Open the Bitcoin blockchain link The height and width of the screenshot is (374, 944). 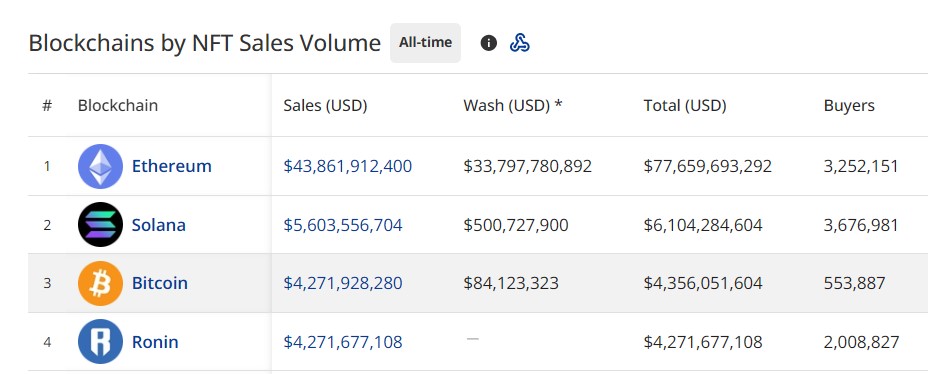(x=160, y=283)
